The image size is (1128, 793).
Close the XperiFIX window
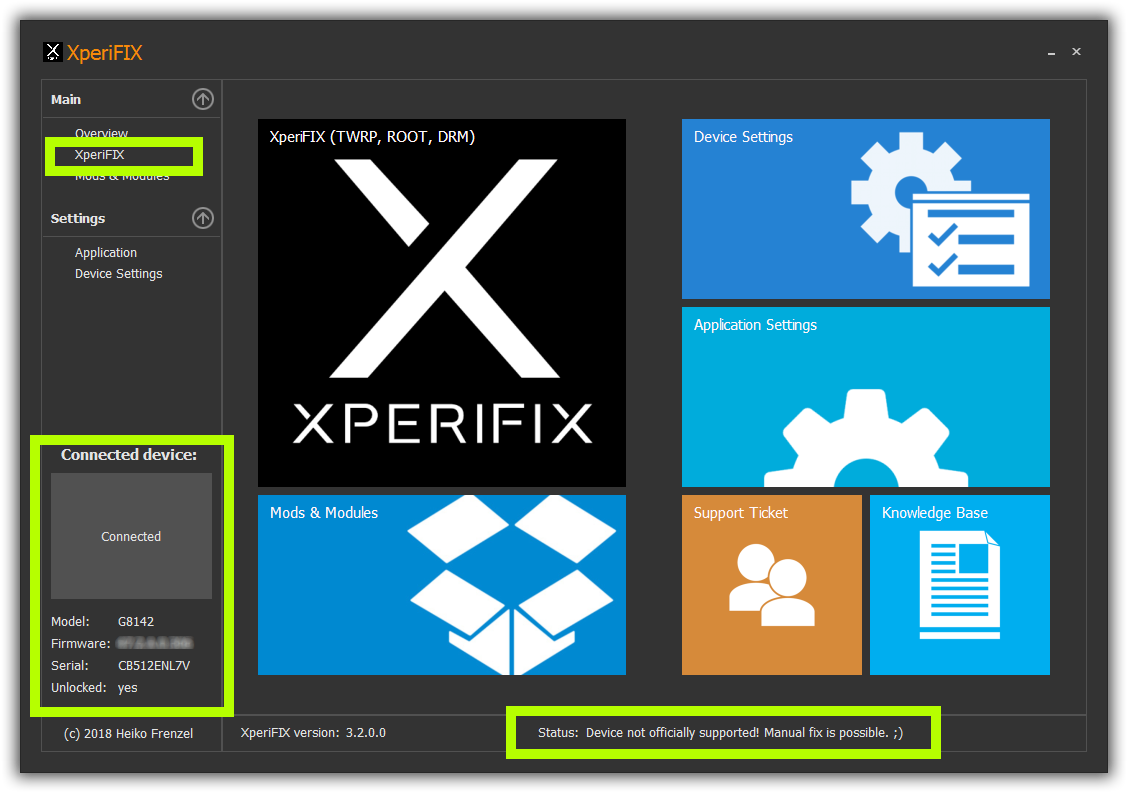pyautogui.click(x=1076, y=51)
